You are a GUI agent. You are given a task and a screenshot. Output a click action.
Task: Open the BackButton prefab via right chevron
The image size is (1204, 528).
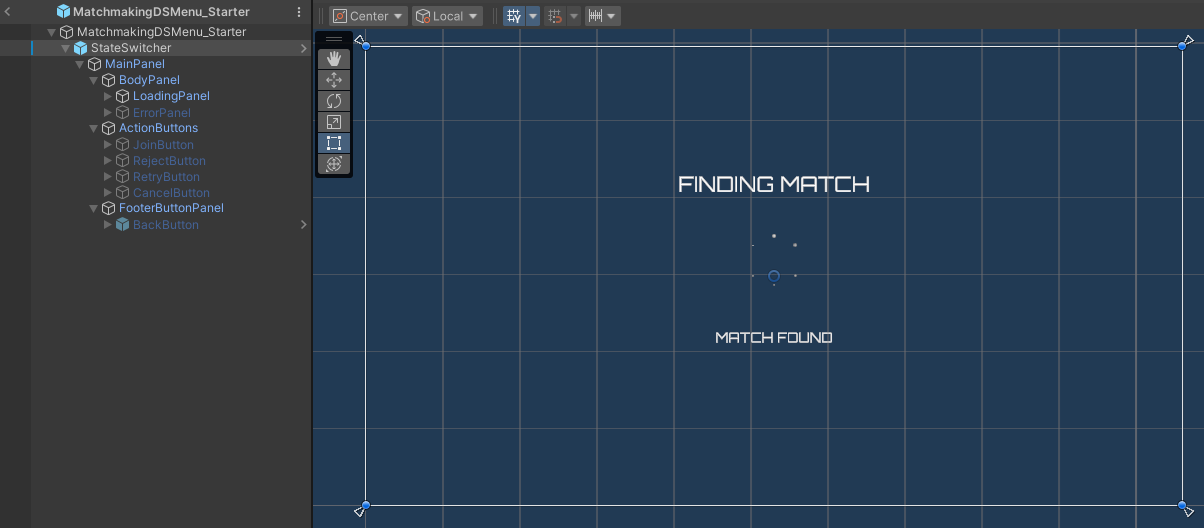click(x=303, y=224)
